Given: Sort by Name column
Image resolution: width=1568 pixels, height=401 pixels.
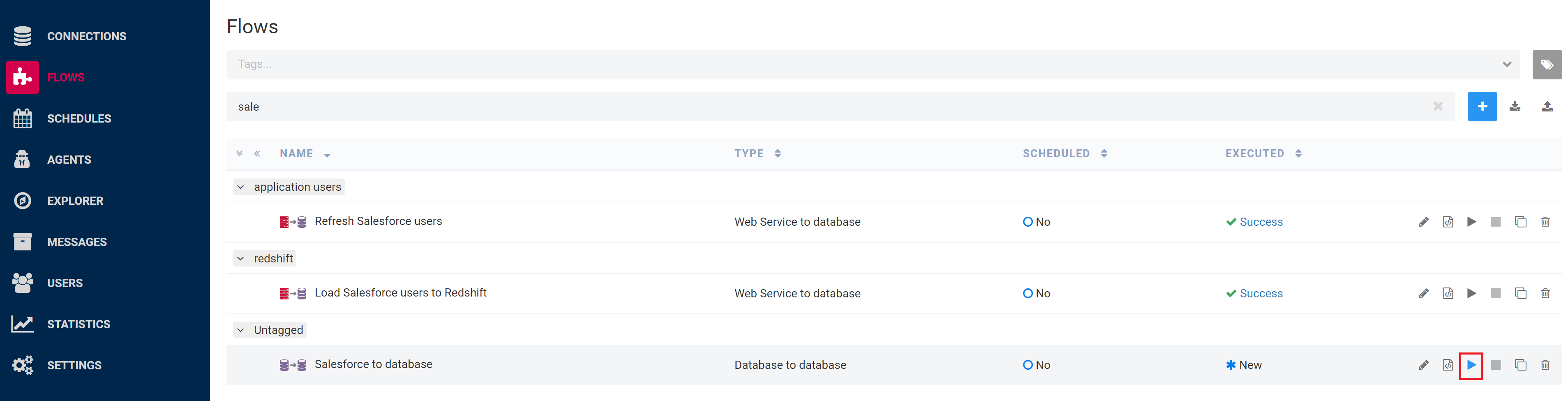Looking at the screenshot, I should pyautogui.click(x=305, y=153).
